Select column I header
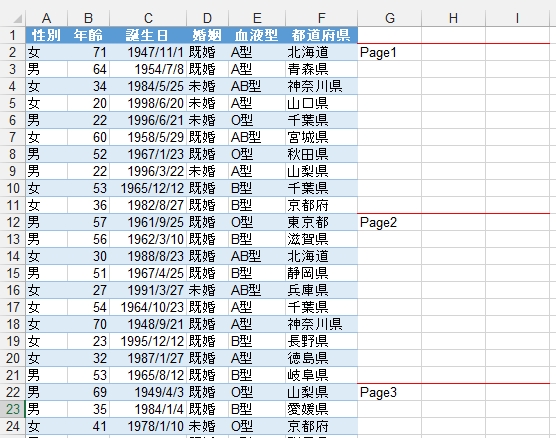Image resolution: width=556 pixels, height=438 pixels. (517, 18)
